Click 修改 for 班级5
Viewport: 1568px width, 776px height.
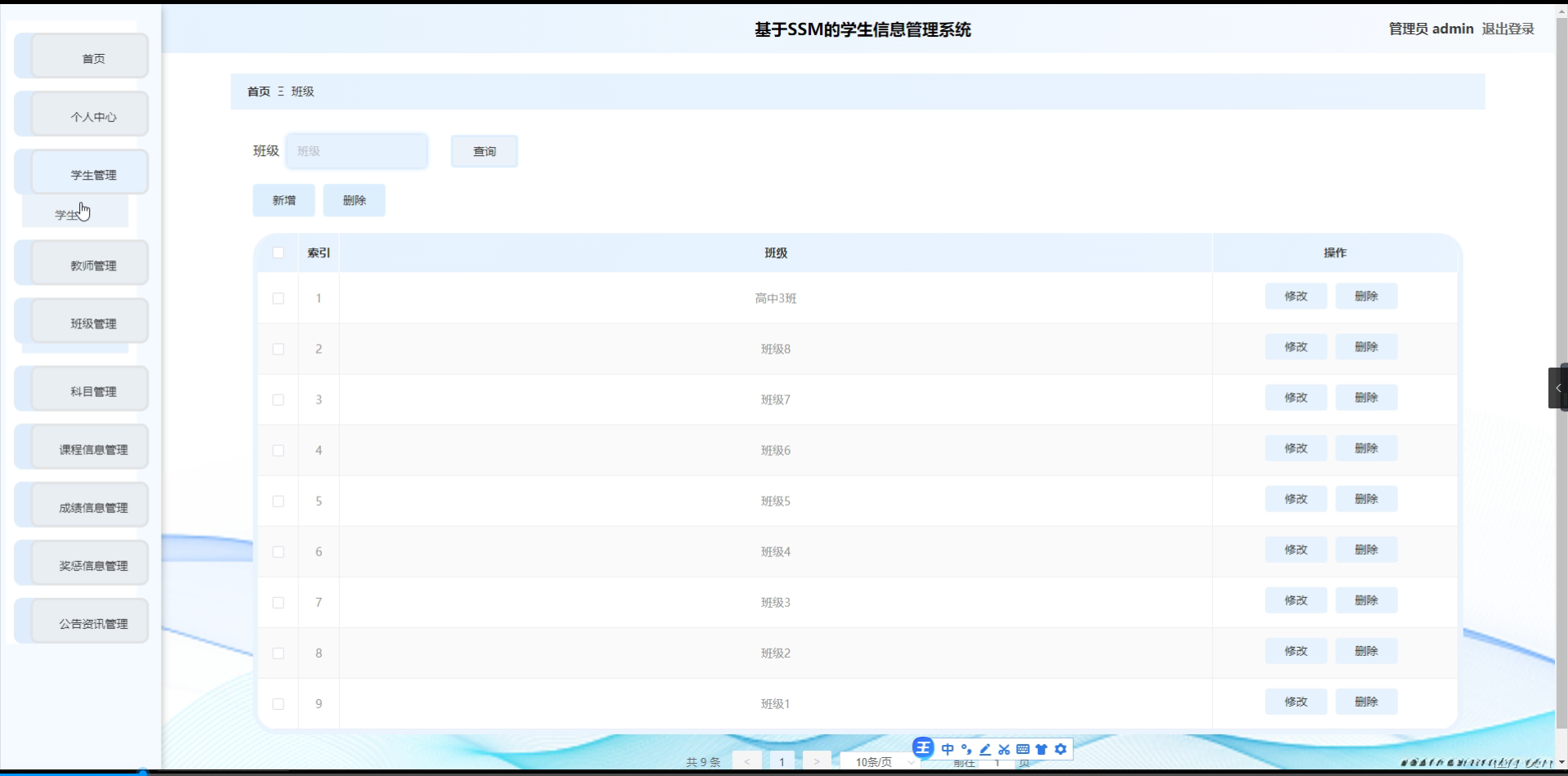(x=1296, y=498)
